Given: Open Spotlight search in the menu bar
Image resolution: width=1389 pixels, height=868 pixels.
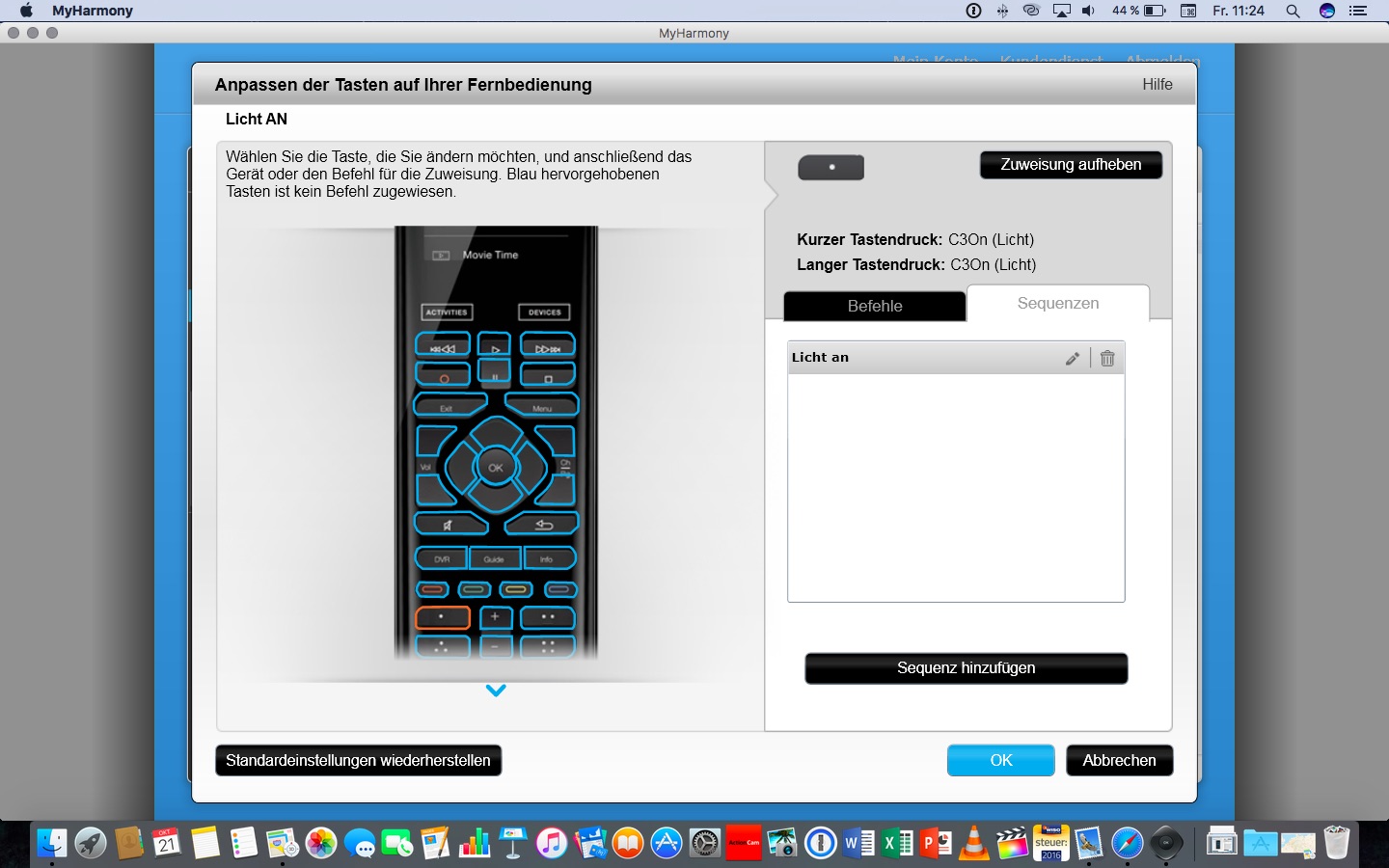Looking at the screenshot, I should pos(1293,11).
